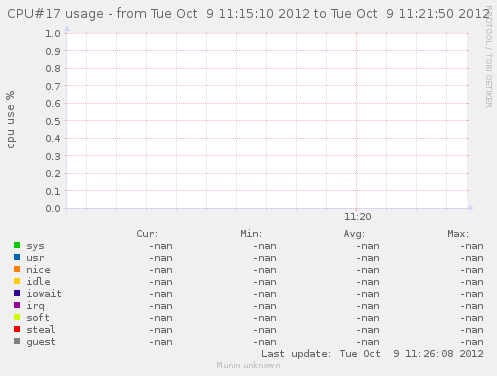Click the lime soft legend swatch
The image size is (497, 376).
tap(17, 317)
